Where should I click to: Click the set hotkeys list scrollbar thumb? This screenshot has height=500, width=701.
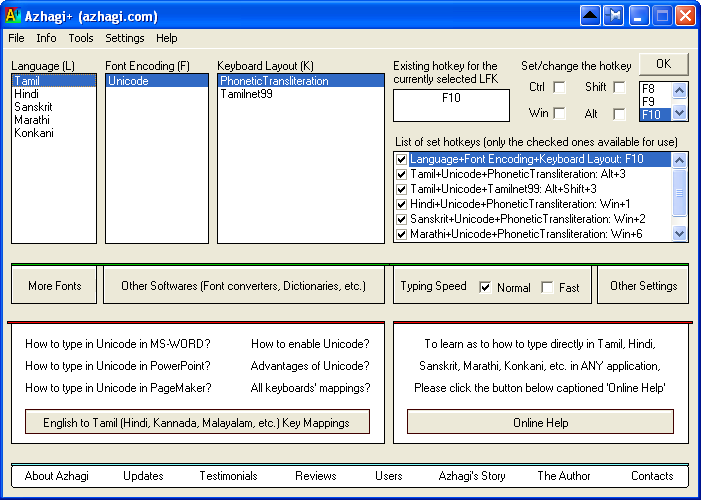(680, 193)
